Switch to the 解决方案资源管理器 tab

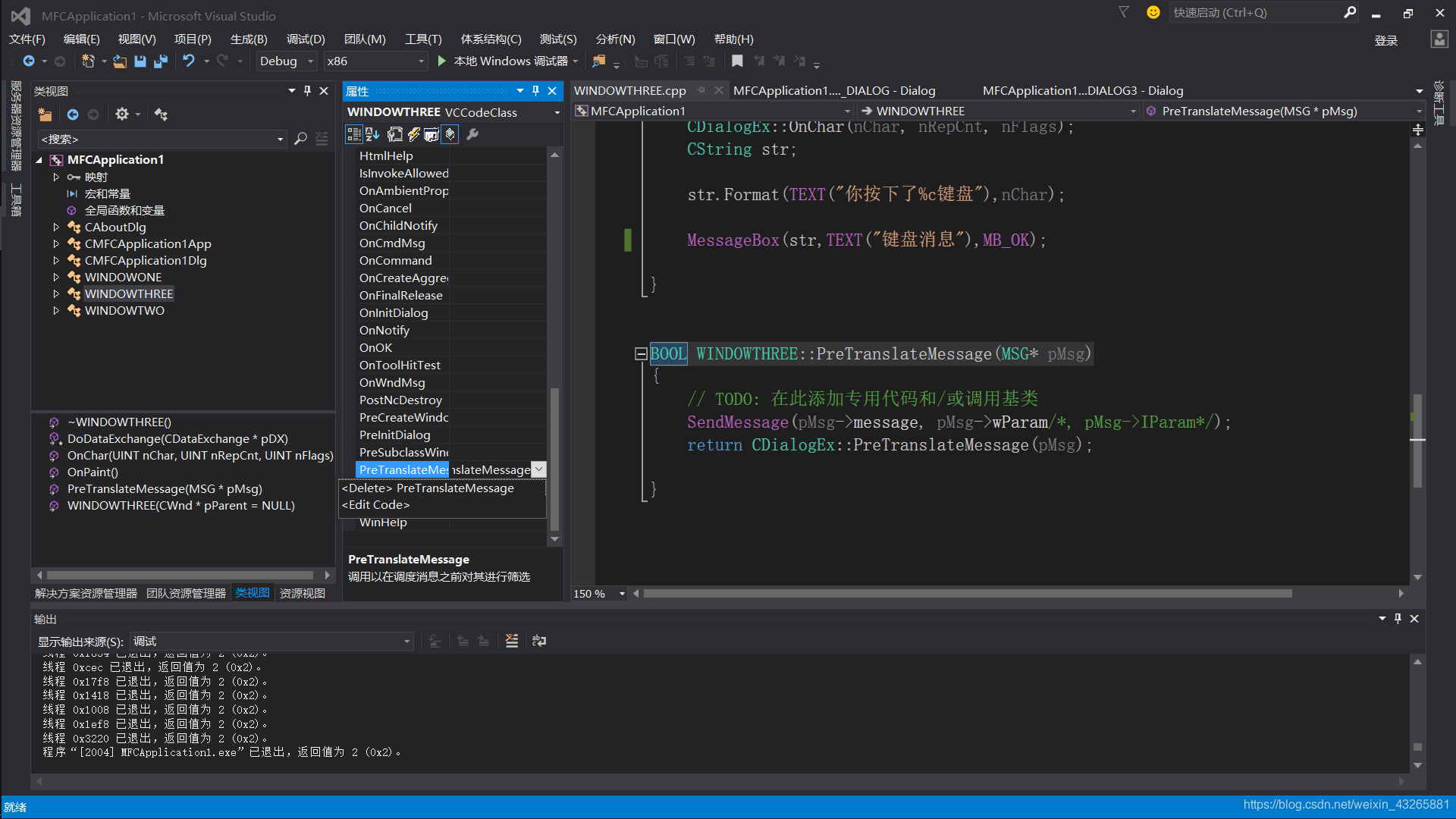(x=86, y=593)
